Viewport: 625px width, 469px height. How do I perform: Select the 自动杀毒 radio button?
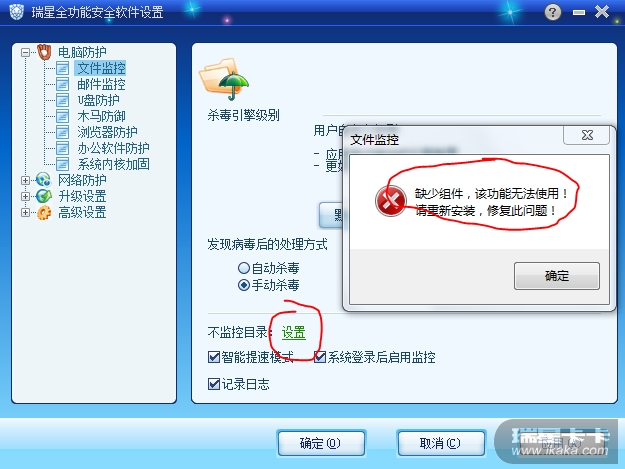click(x=244, y=268)
